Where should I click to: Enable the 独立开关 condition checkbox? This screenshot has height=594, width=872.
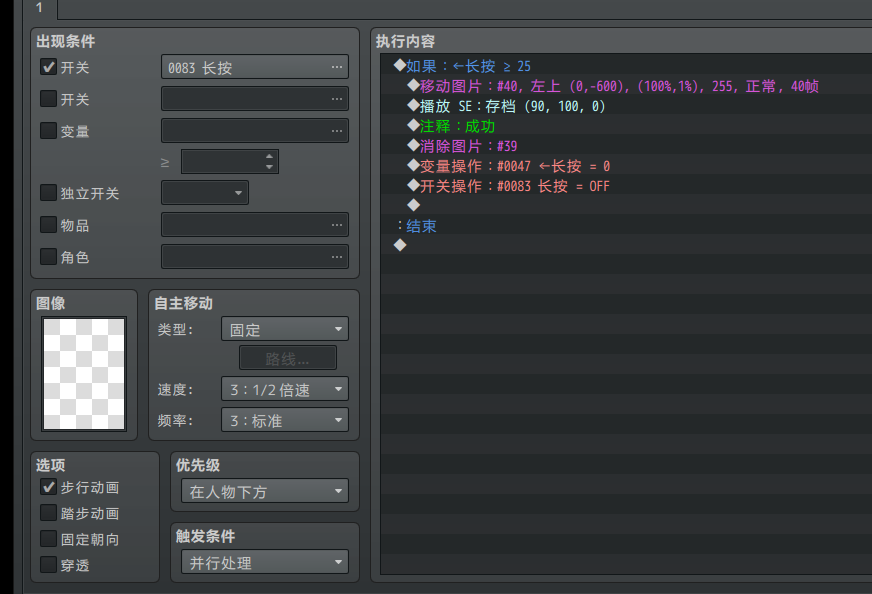[49, 193]
